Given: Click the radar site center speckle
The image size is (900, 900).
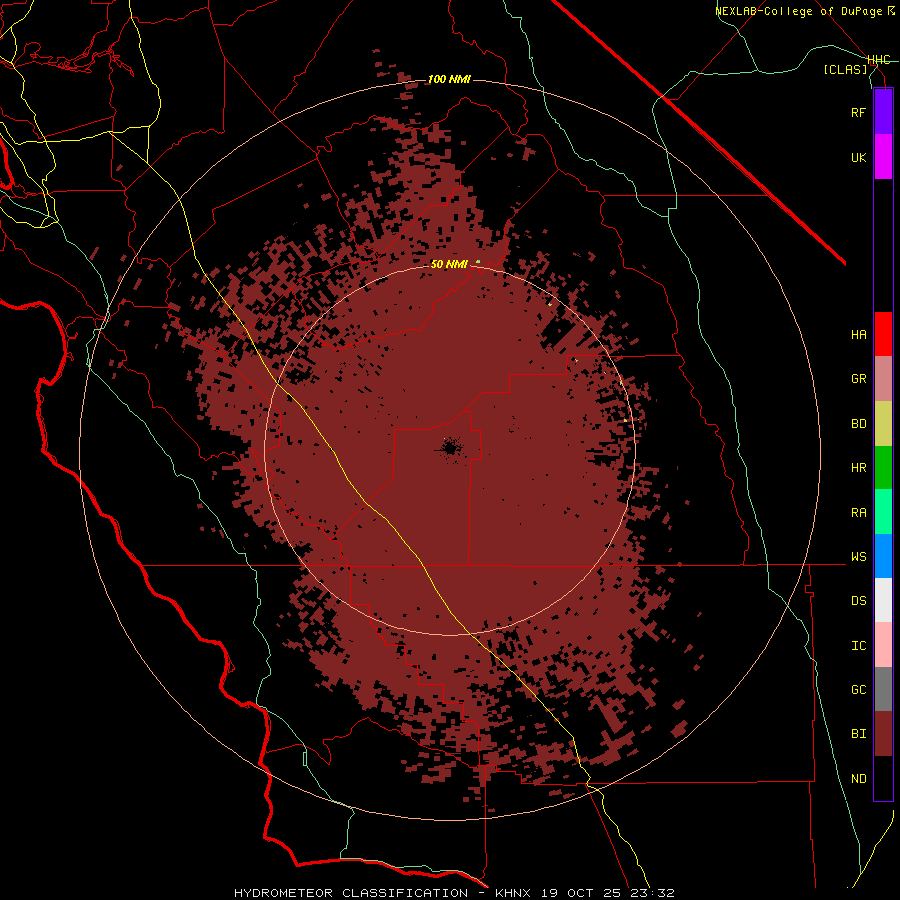Looking at the screenshot, I should point(450,449).
